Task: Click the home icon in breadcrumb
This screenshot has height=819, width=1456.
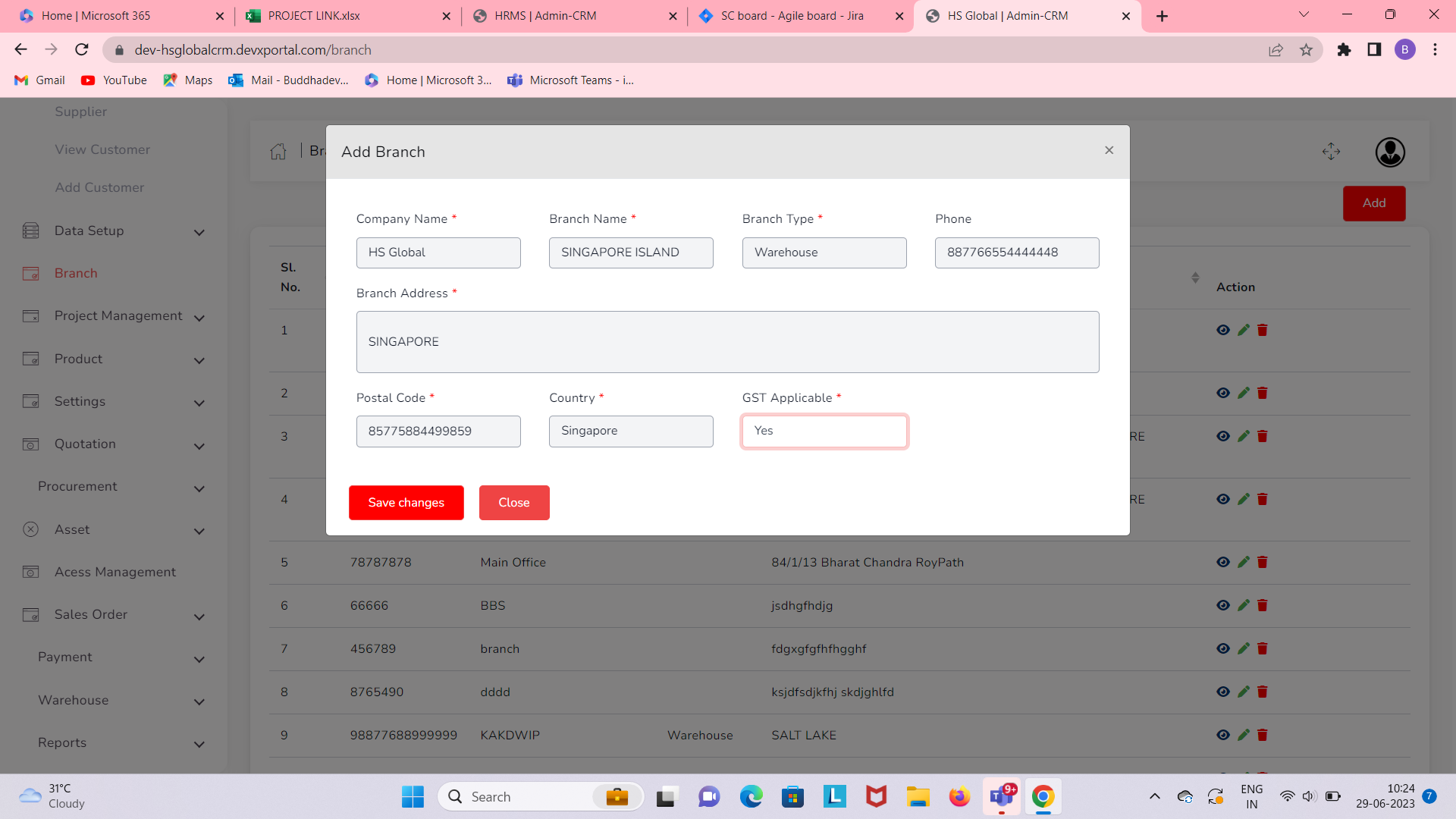Action: coord(278,152)
